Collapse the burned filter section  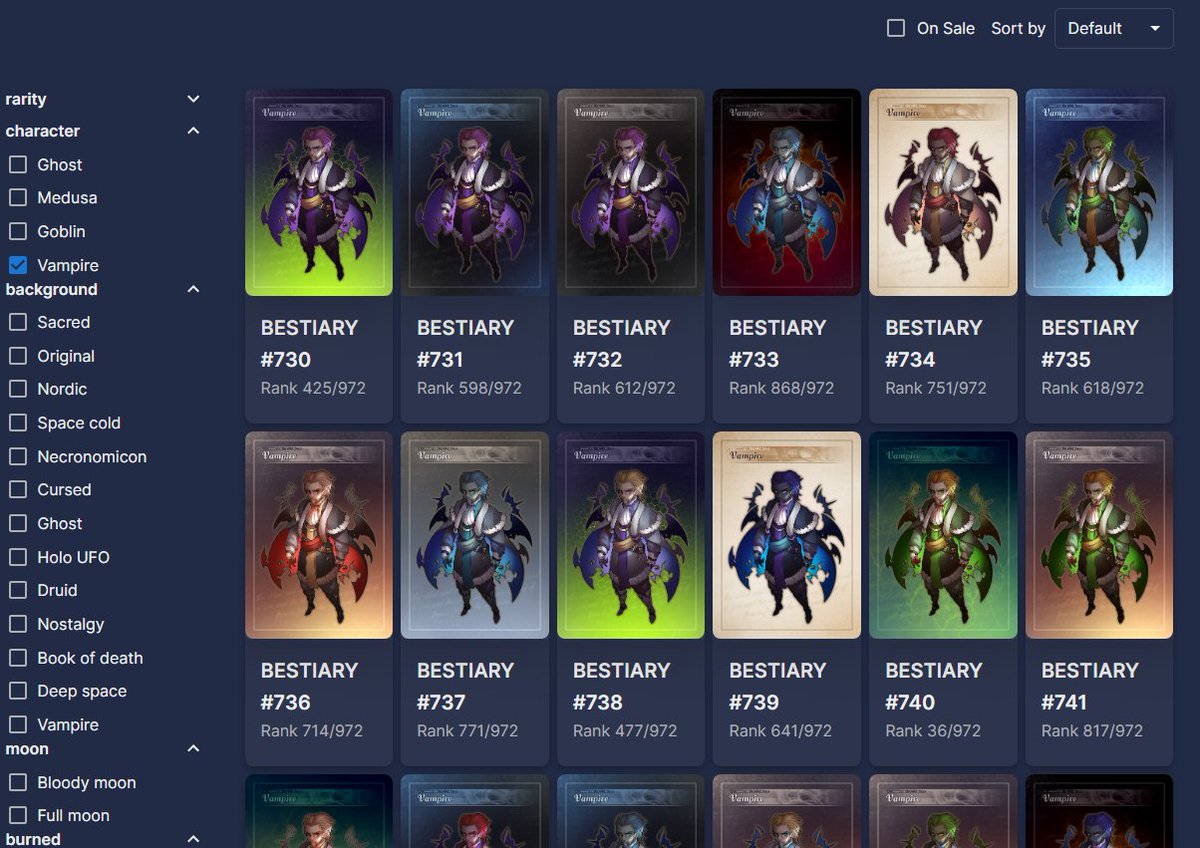pyautogui.click(x=193, y=839)
